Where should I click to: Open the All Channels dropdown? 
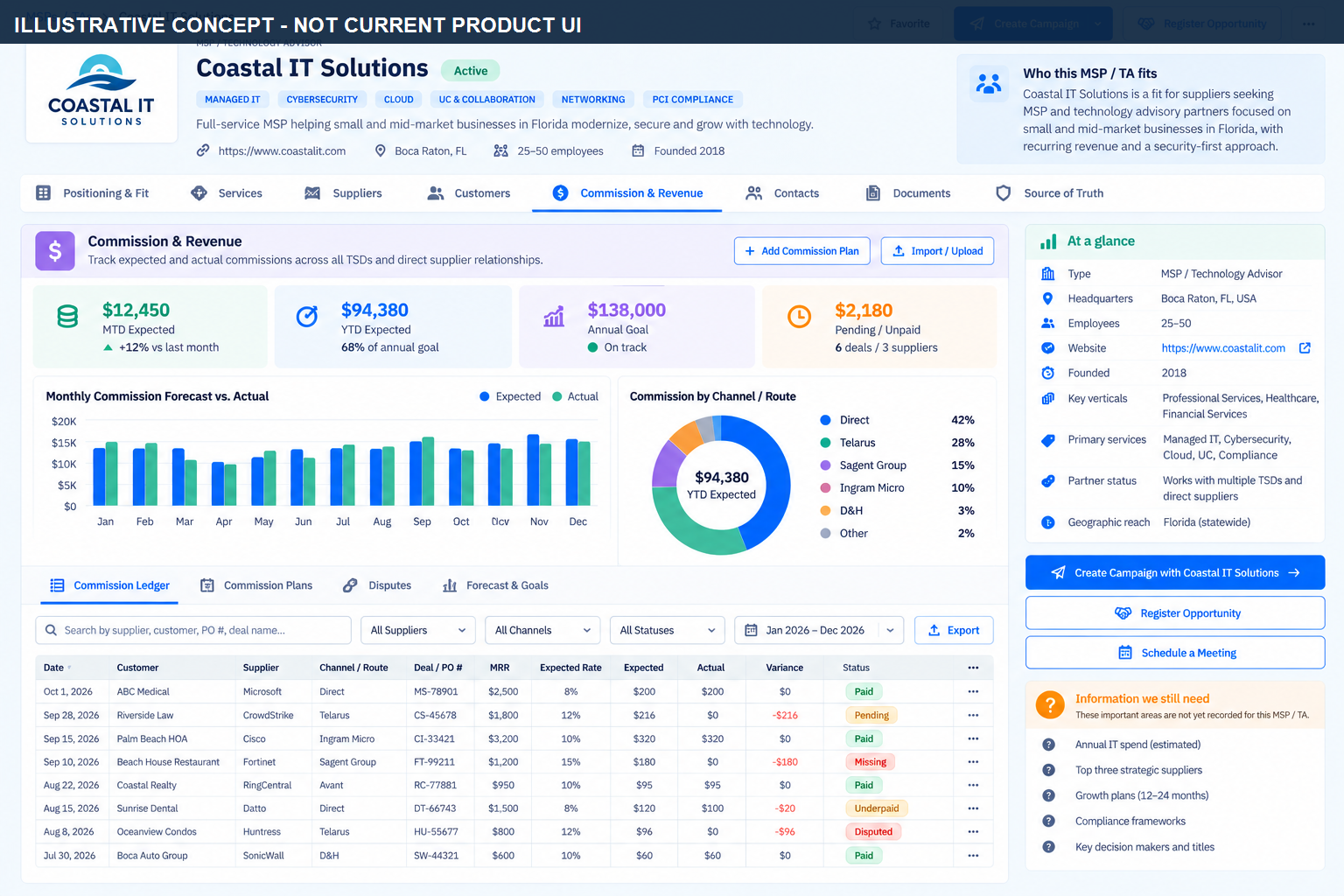[542, 630]
